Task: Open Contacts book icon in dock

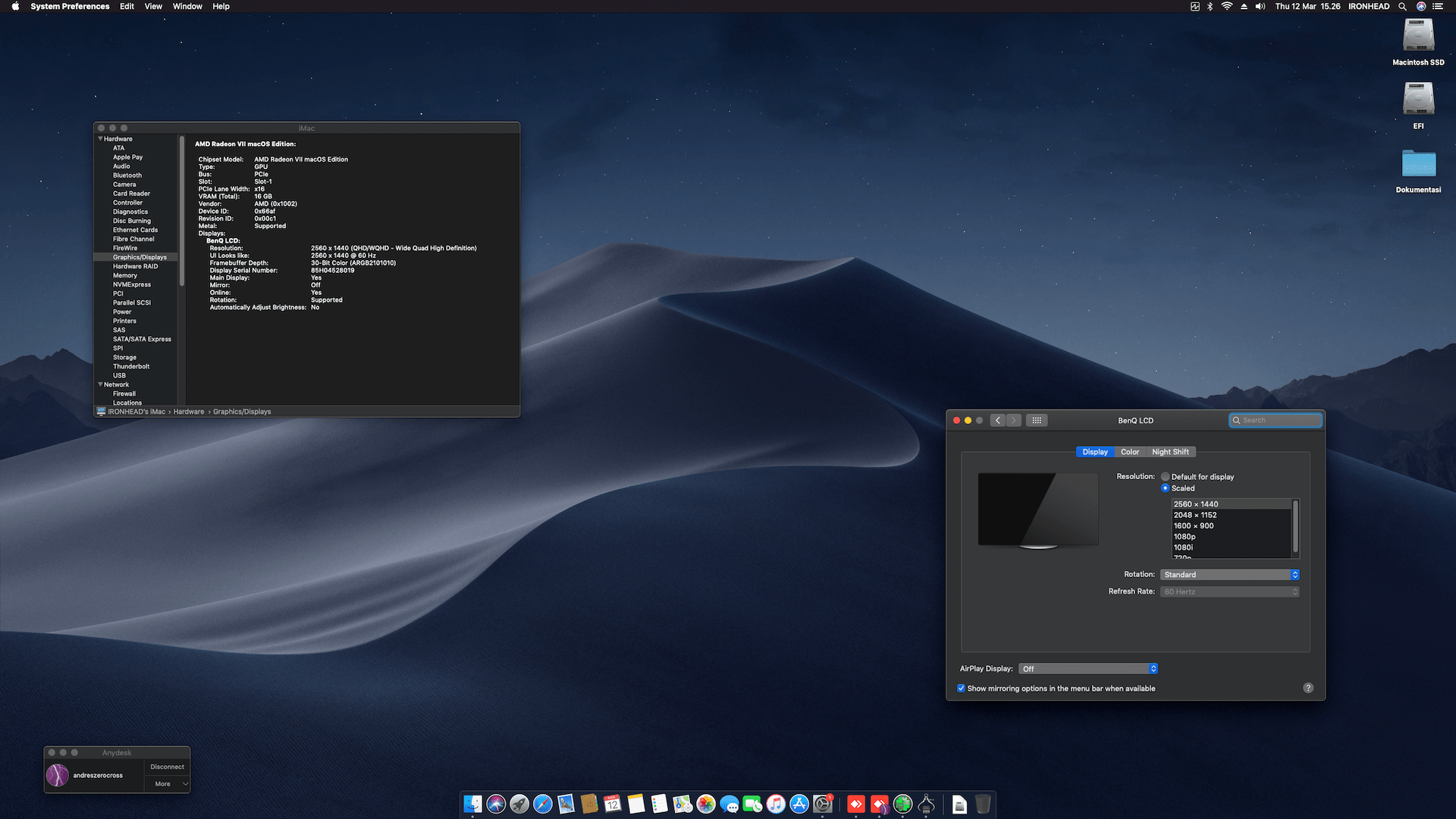Action: tap(589, 804)
